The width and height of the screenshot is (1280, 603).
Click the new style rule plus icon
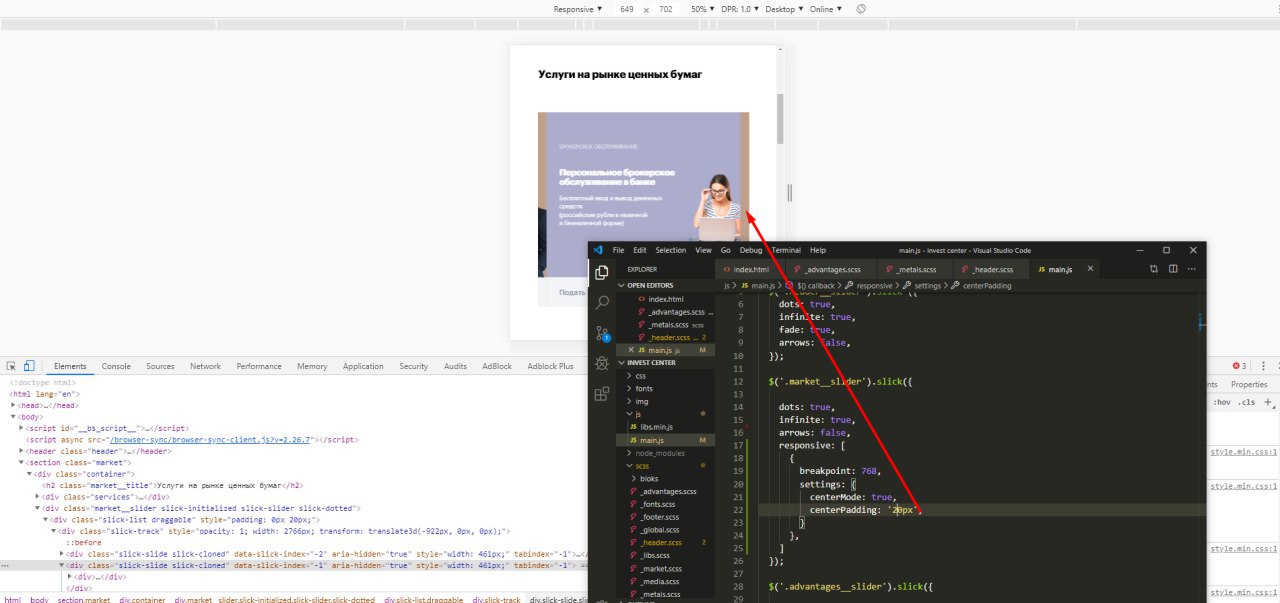click(x=1268, y=402)
